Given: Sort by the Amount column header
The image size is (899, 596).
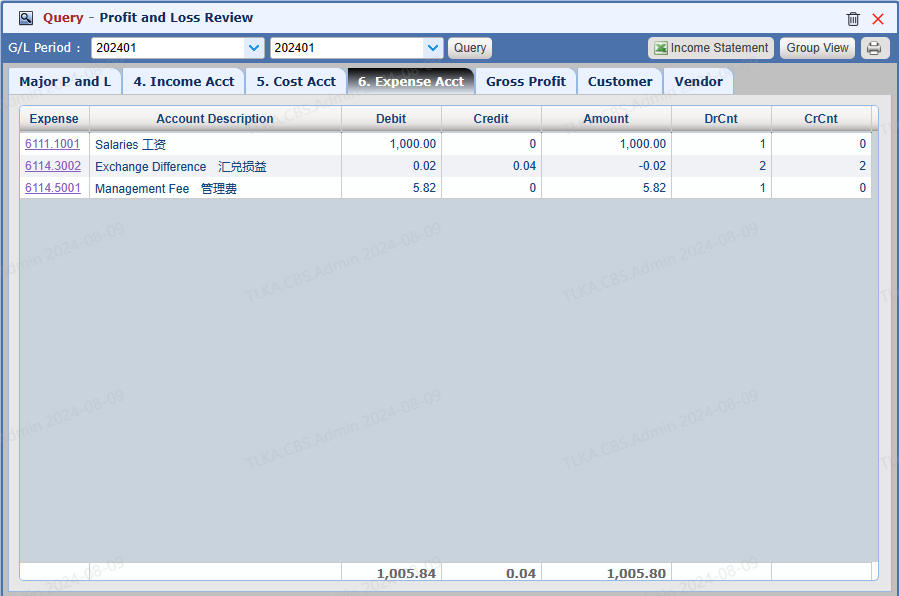Looking at the screenshot, I should tap(606, 119).
